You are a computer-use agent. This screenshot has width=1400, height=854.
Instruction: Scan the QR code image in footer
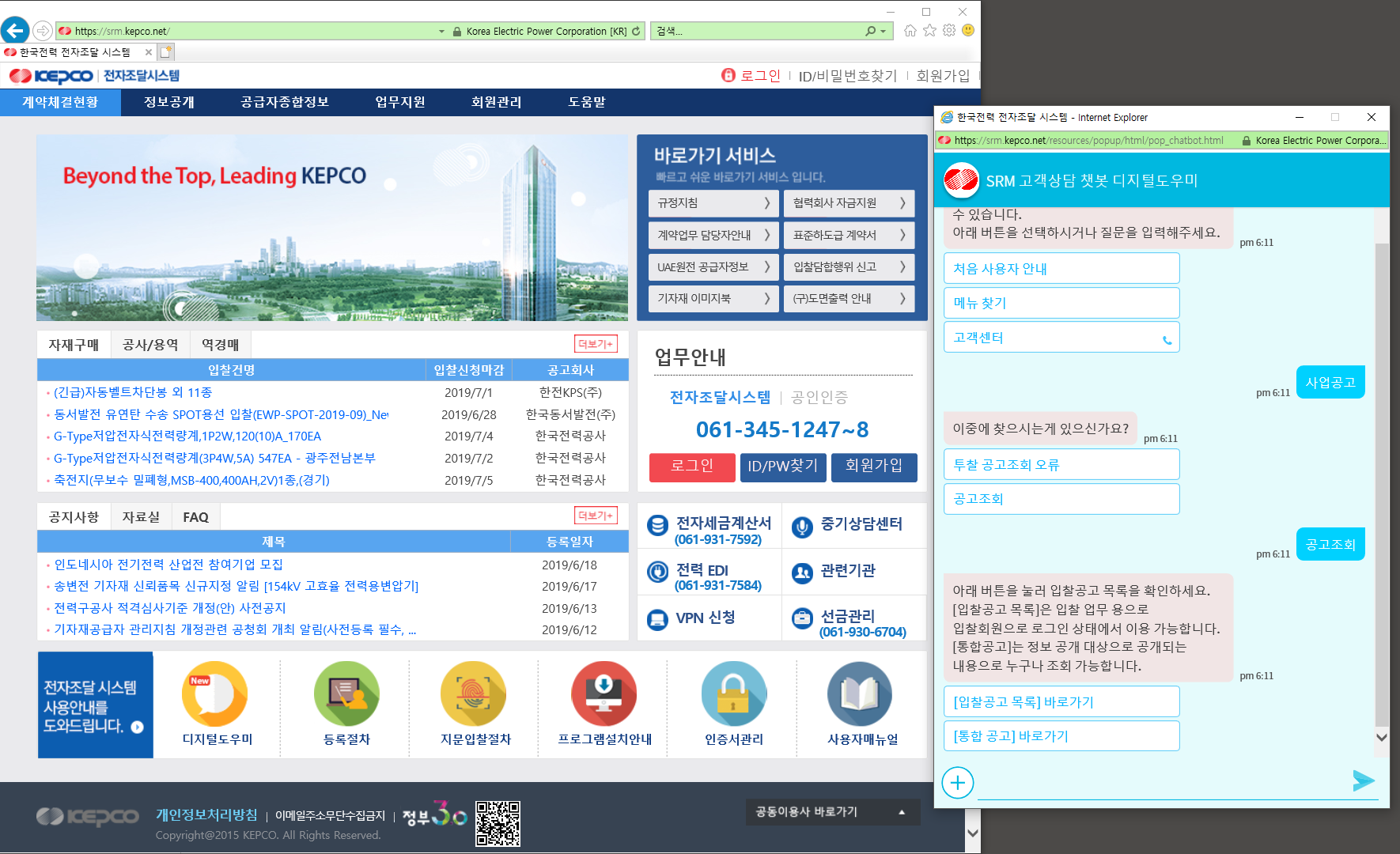[x=498, y=823]
